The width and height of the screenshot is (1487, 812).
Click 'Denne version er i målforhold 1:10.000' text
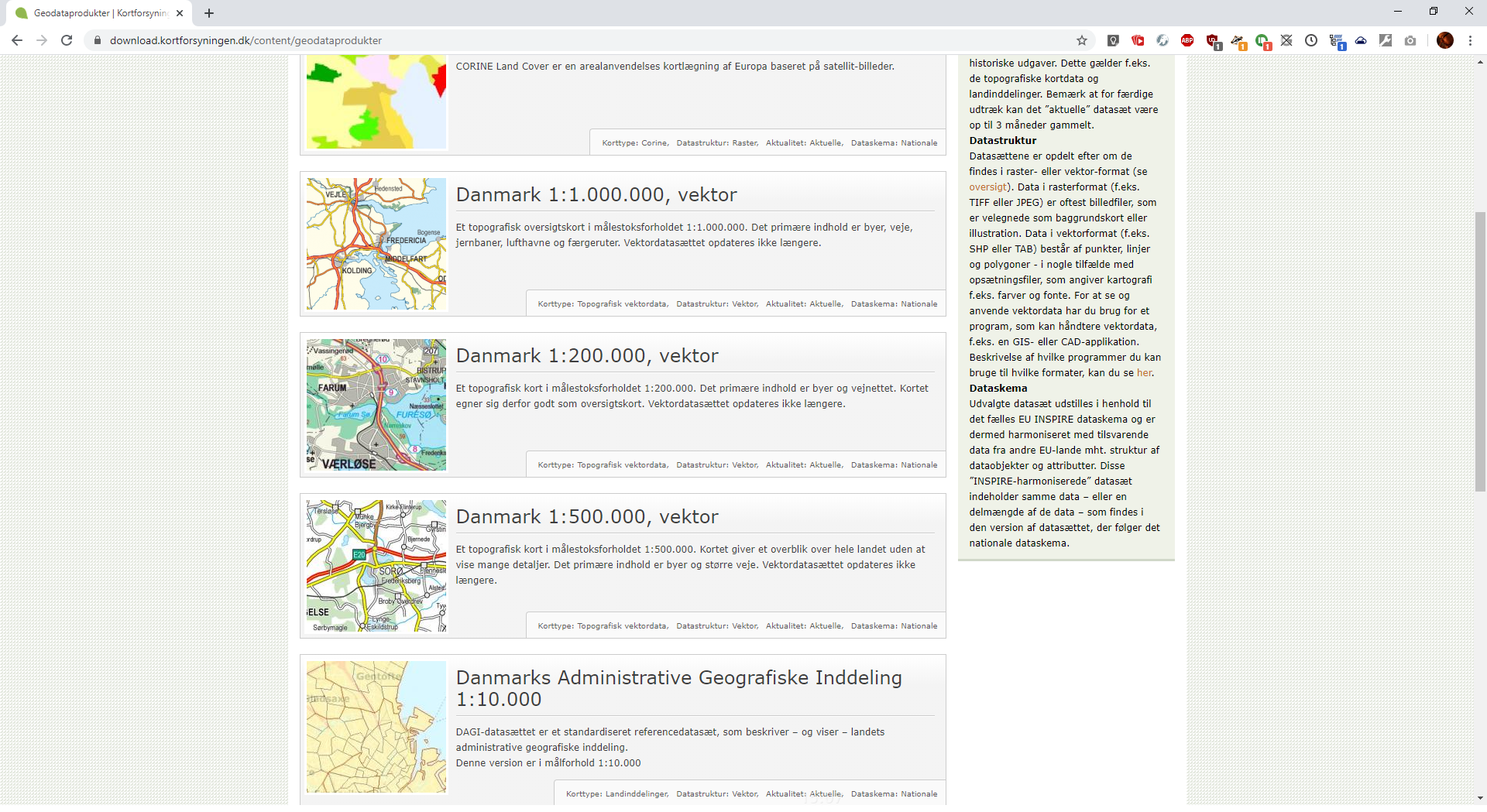[x=548, y=763]
